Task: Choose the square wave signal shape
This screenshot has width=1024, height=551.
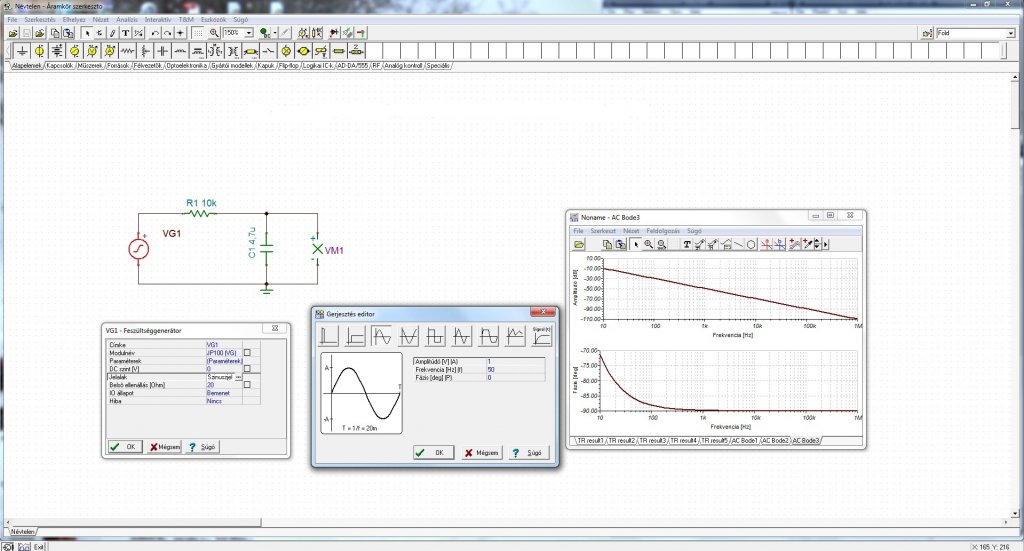Action: point(434,334)
